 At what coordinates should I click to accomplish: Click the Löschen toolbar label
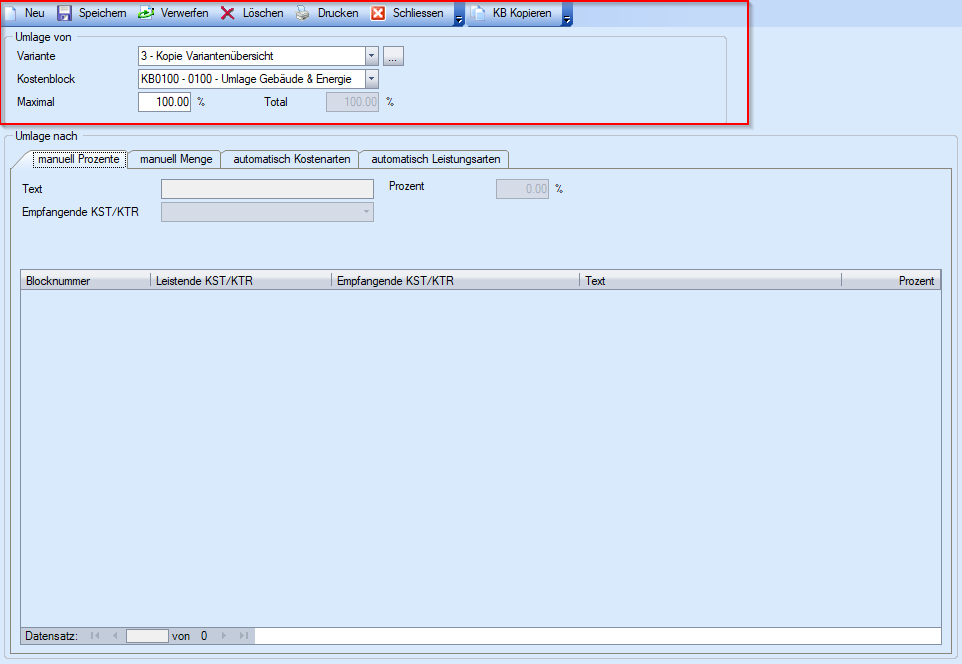(263, 13)
